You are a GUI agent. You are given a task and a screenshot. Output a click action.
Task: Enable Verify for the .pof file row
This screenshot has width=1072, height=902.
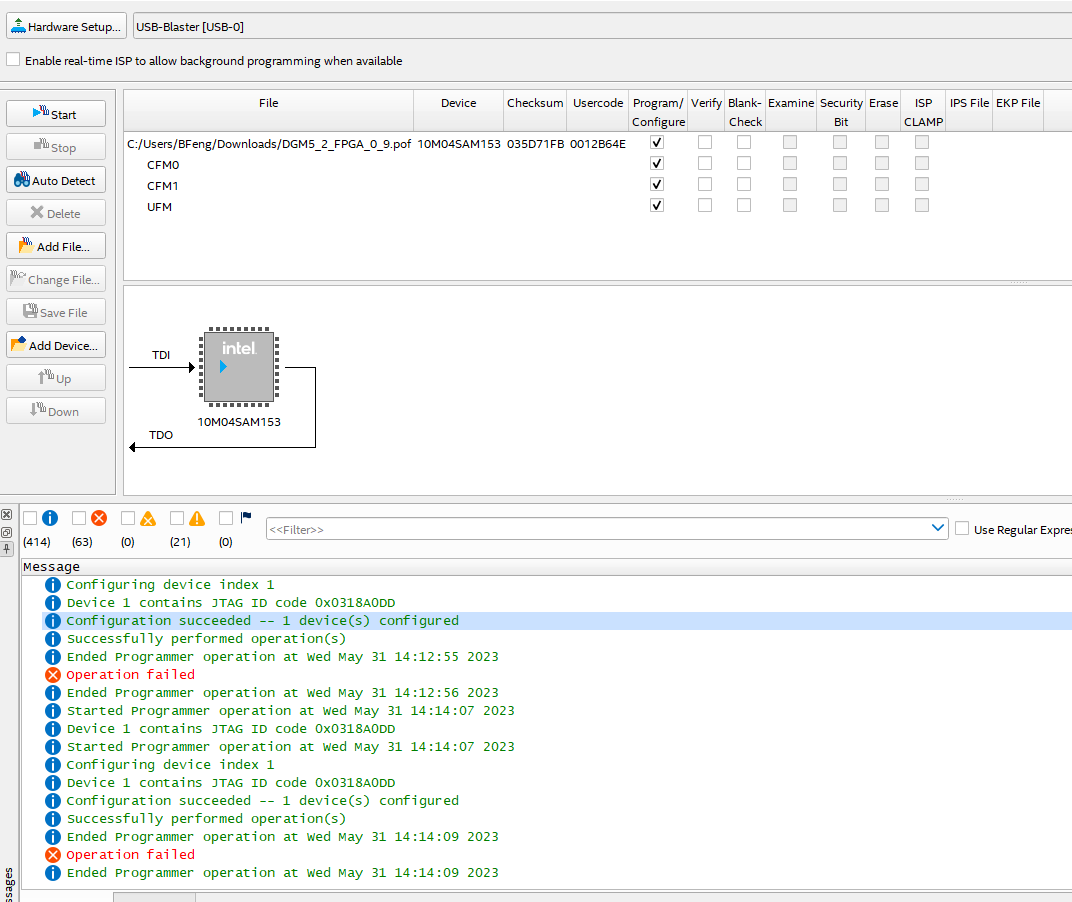pyautogui.click(x=705, y=142)
